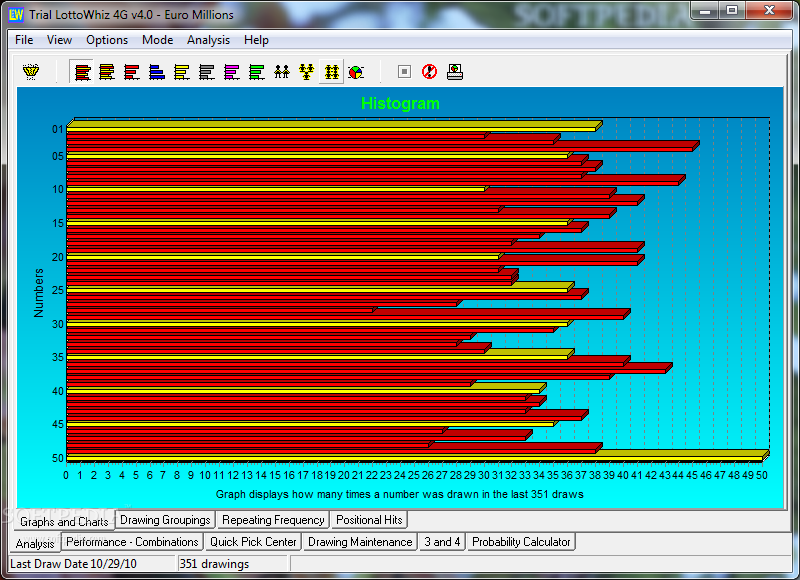Click the lotto balls basket icon
Image resolution: width=800 pixels, height=580 pixels.
click(31, 72)
